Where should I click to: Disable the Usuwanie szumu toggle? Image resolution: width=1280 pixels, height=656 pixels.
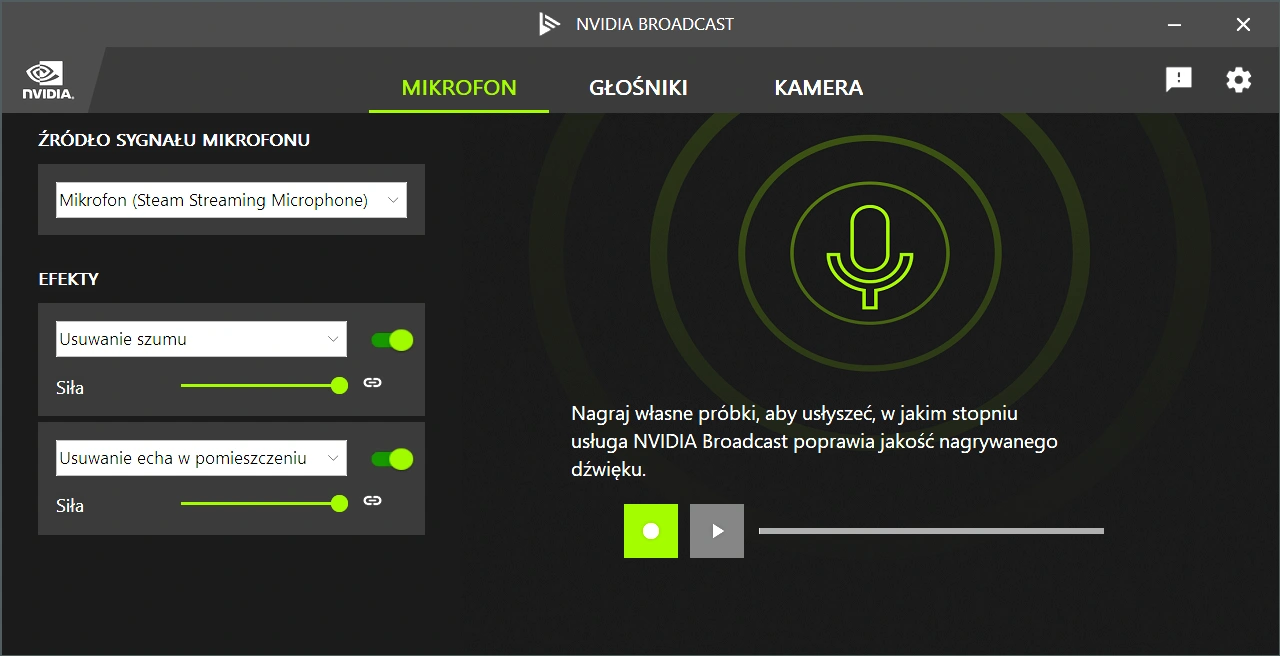392,340
